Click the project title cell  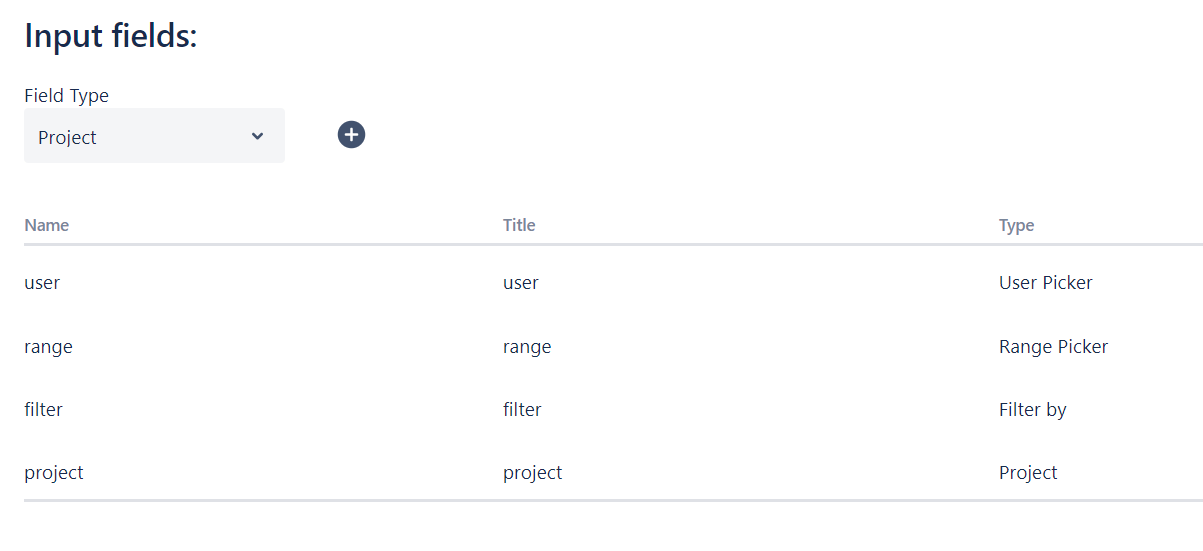pos(533,473)
